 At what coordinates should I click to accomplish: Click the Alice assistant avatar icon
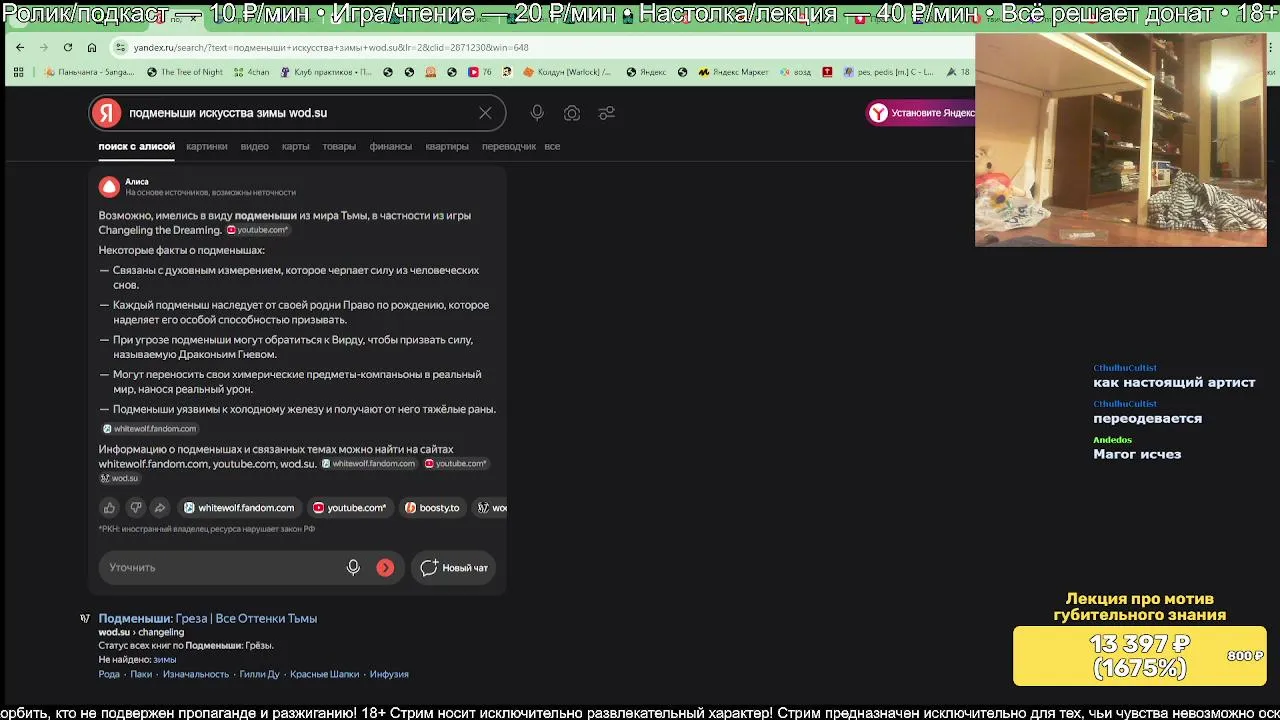(x=109, y=187)
